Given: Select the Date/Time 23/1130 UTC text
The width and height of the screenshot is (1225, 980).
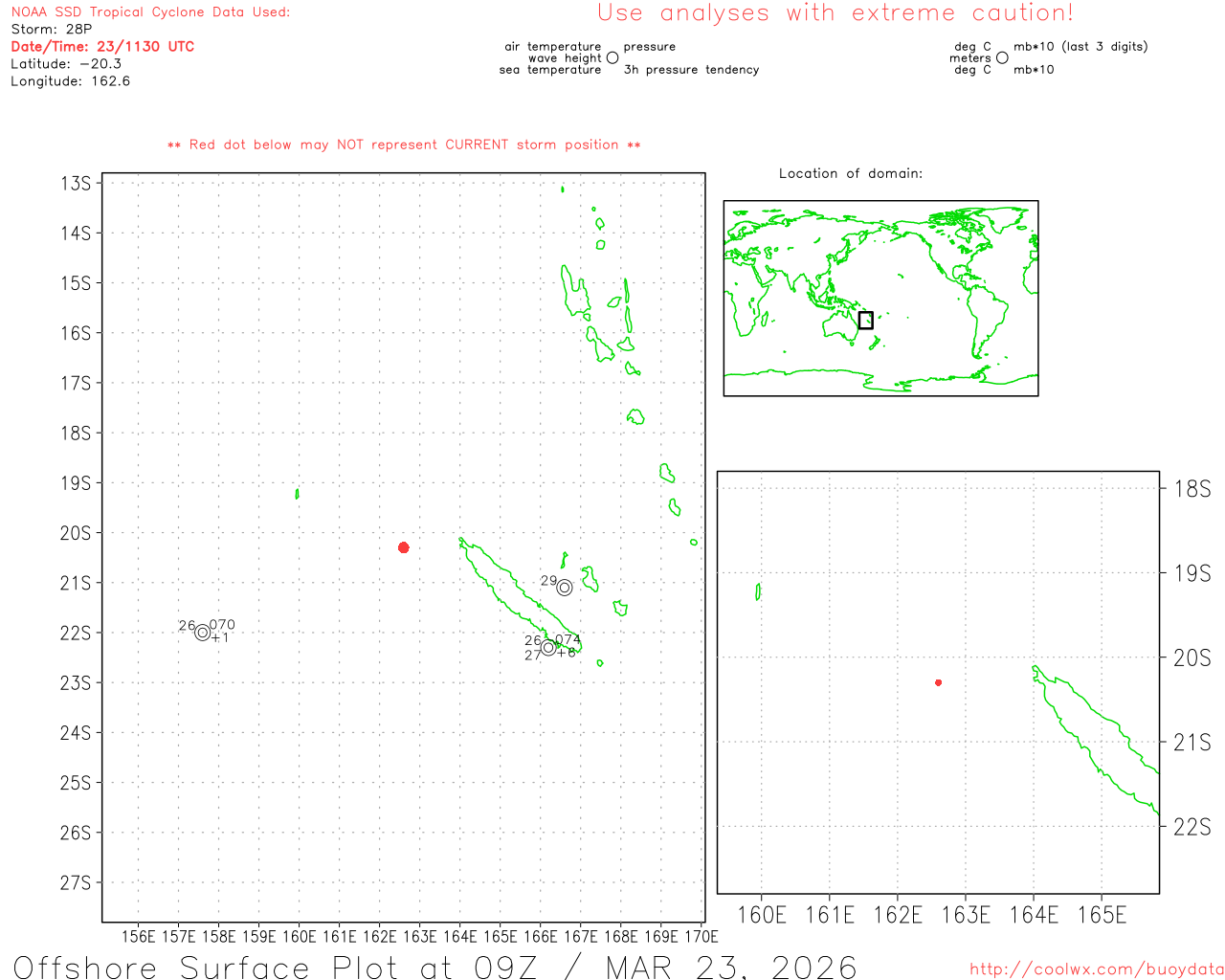Looking at the screenshot, I should tap(102, 47).
